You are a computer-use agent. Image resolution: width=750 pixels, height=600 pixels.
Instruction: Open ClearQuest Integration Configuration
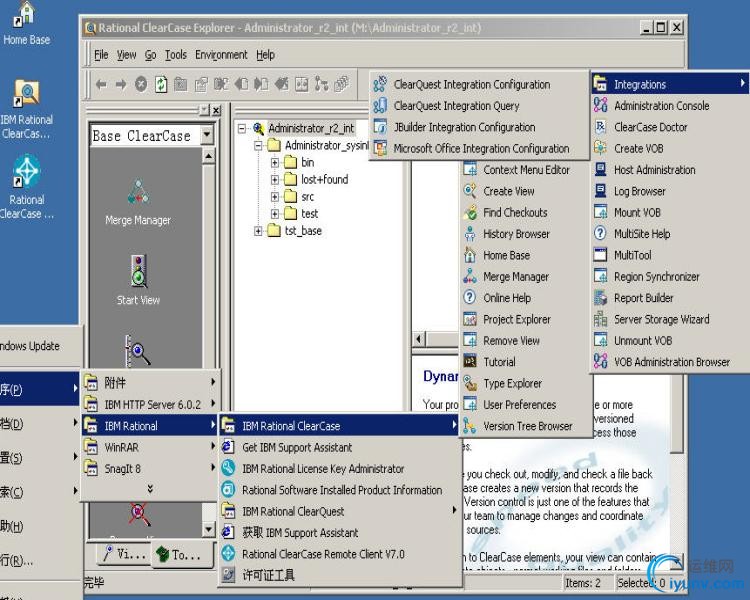(479, 85)
